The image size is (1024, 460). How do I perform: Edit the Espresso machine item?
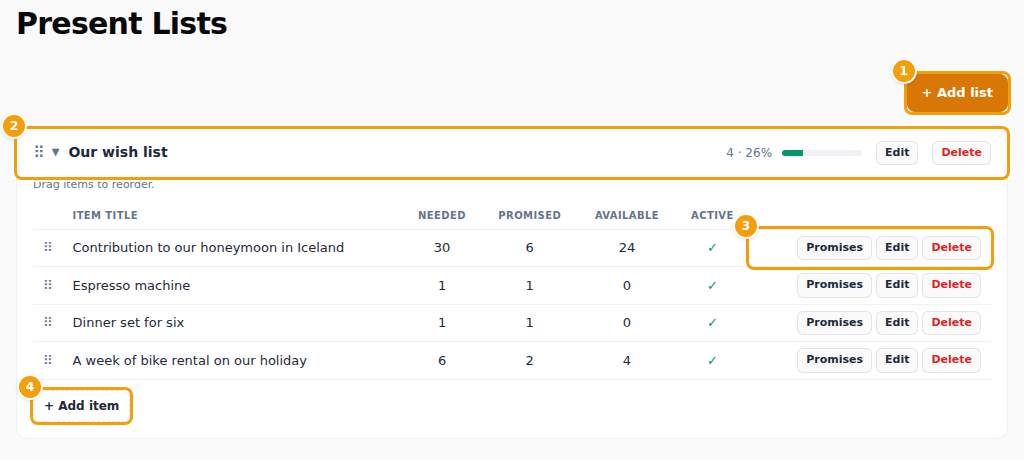897,285
